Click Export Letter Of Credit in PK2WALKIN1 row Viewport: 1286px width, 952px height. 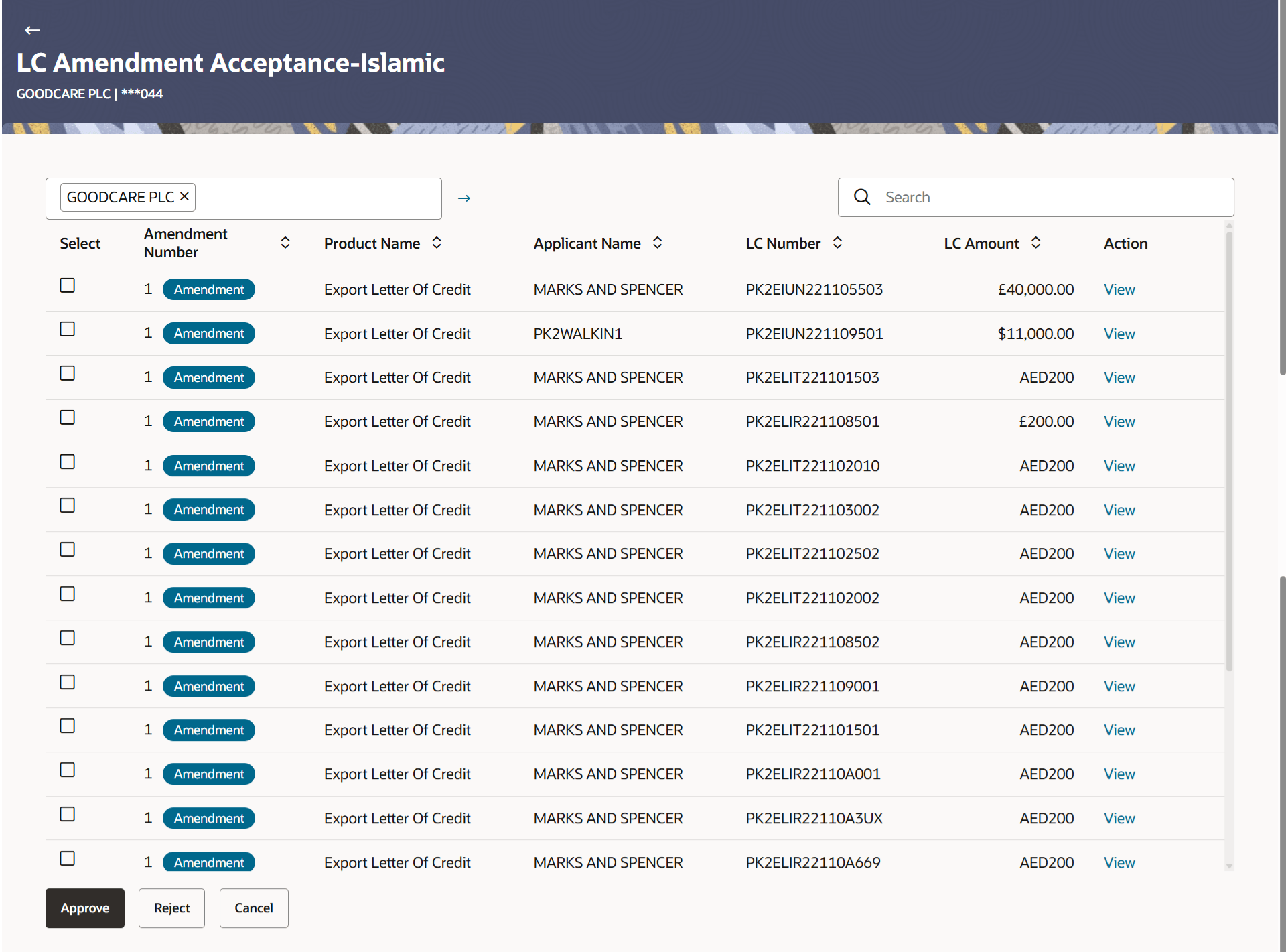[397, 334]
